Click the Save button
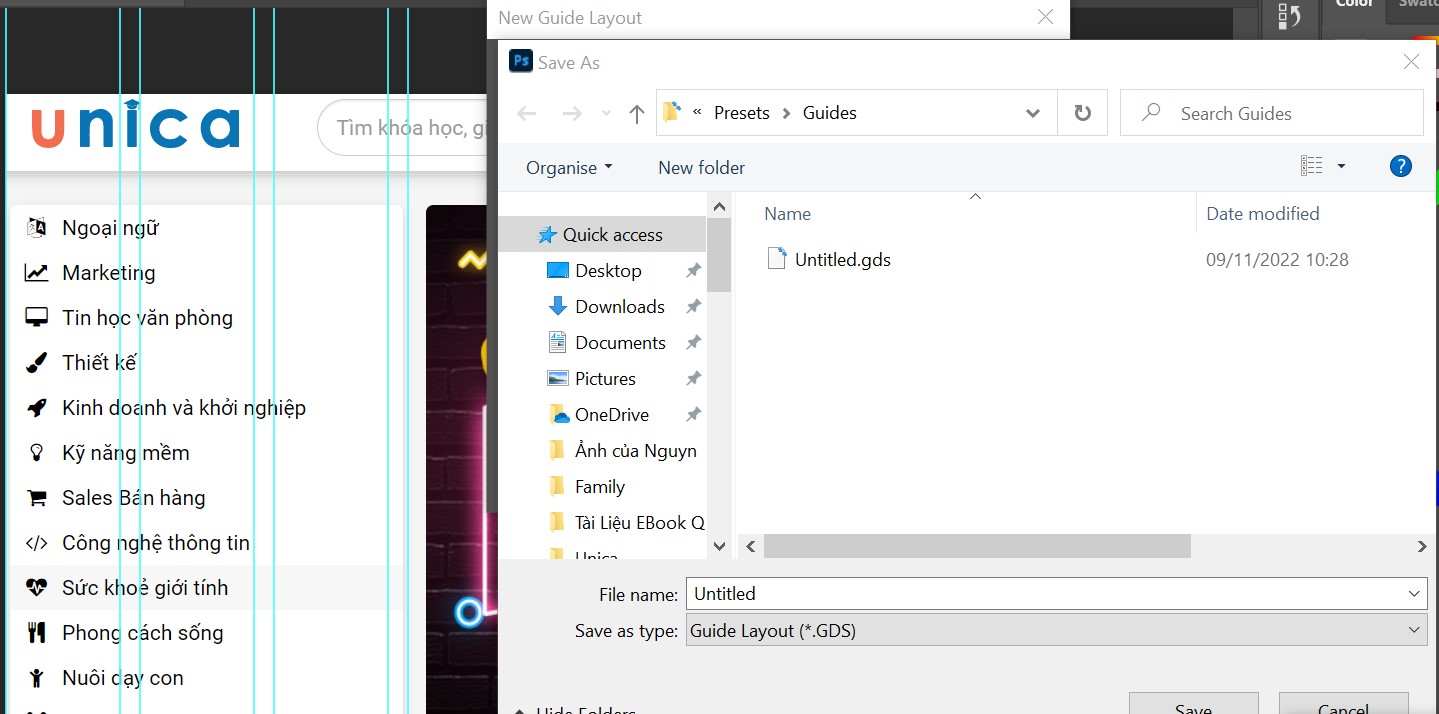This screenshot has height=714, width=1439. (x=1193, y=706)
